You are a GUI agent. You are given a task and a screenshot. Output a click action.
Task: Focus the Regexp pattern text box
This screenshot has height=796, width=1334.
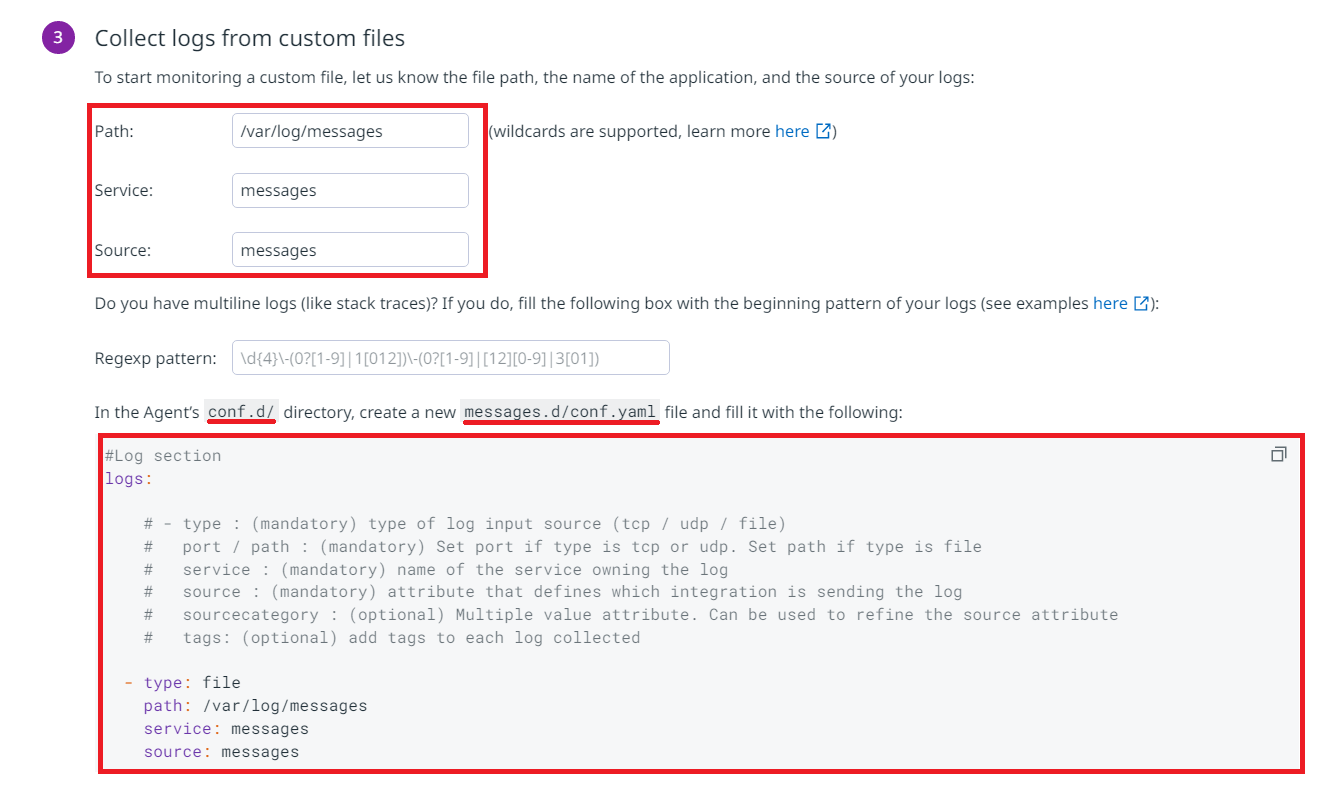[450, 358]
